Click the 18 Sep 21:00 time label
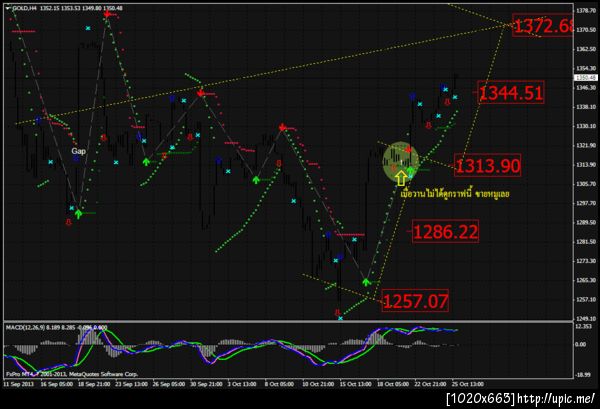600x409 pixels. click(94, 384)
